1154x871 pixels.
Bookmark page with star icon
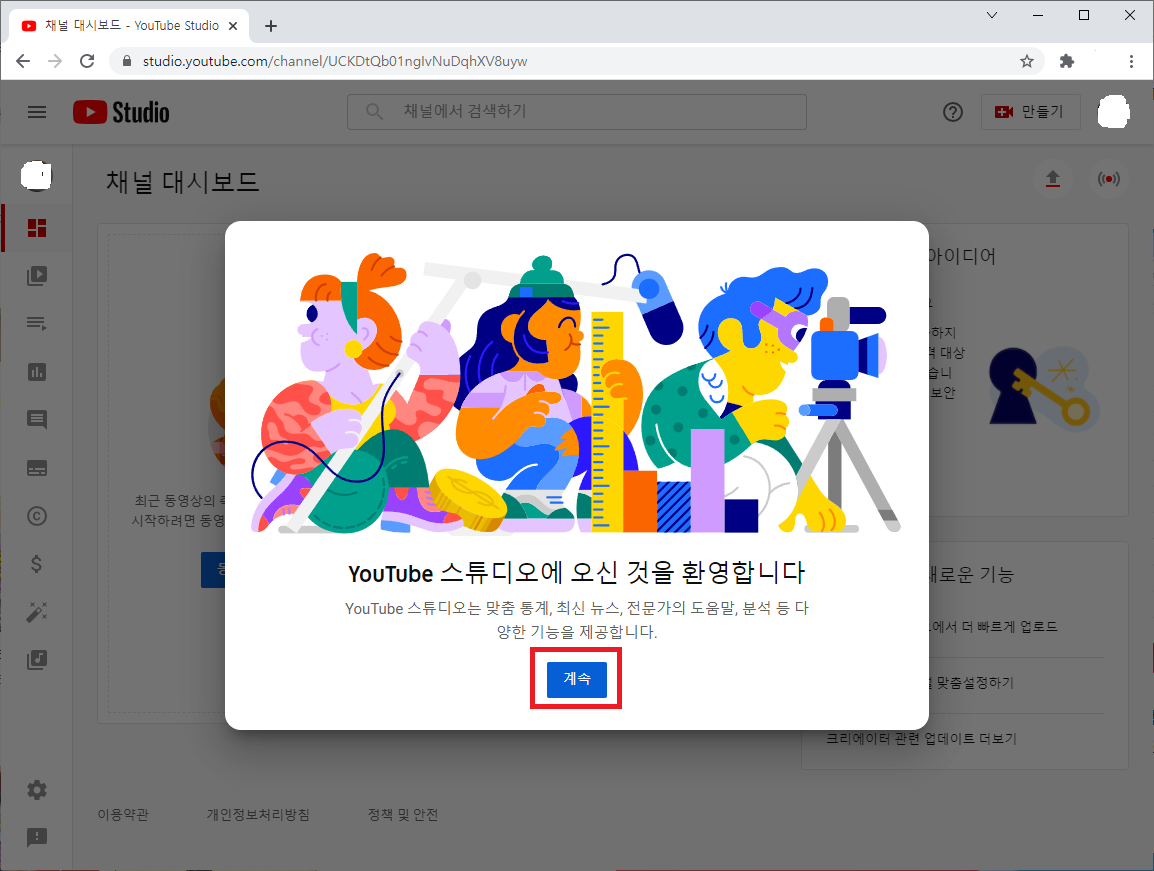(x=1027, y=61)
